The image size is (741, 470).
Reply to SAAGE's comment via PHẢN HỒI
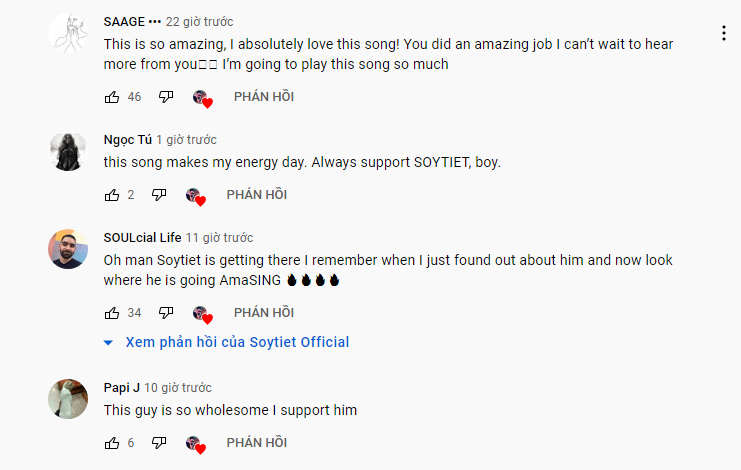[264, 97]
